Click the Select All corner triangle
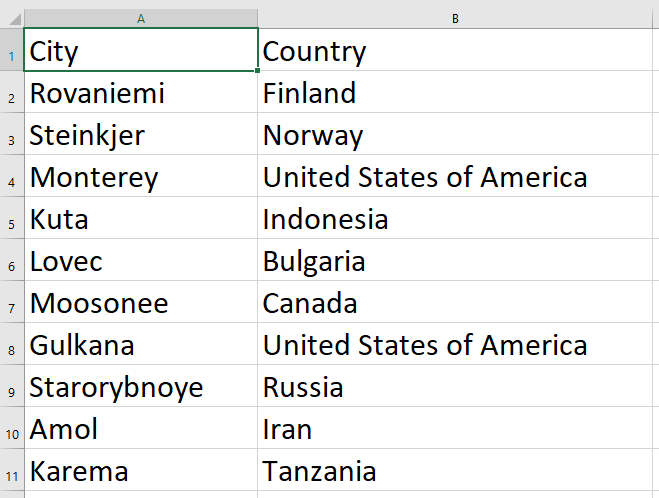659x498 pixels. pos(12,19)
